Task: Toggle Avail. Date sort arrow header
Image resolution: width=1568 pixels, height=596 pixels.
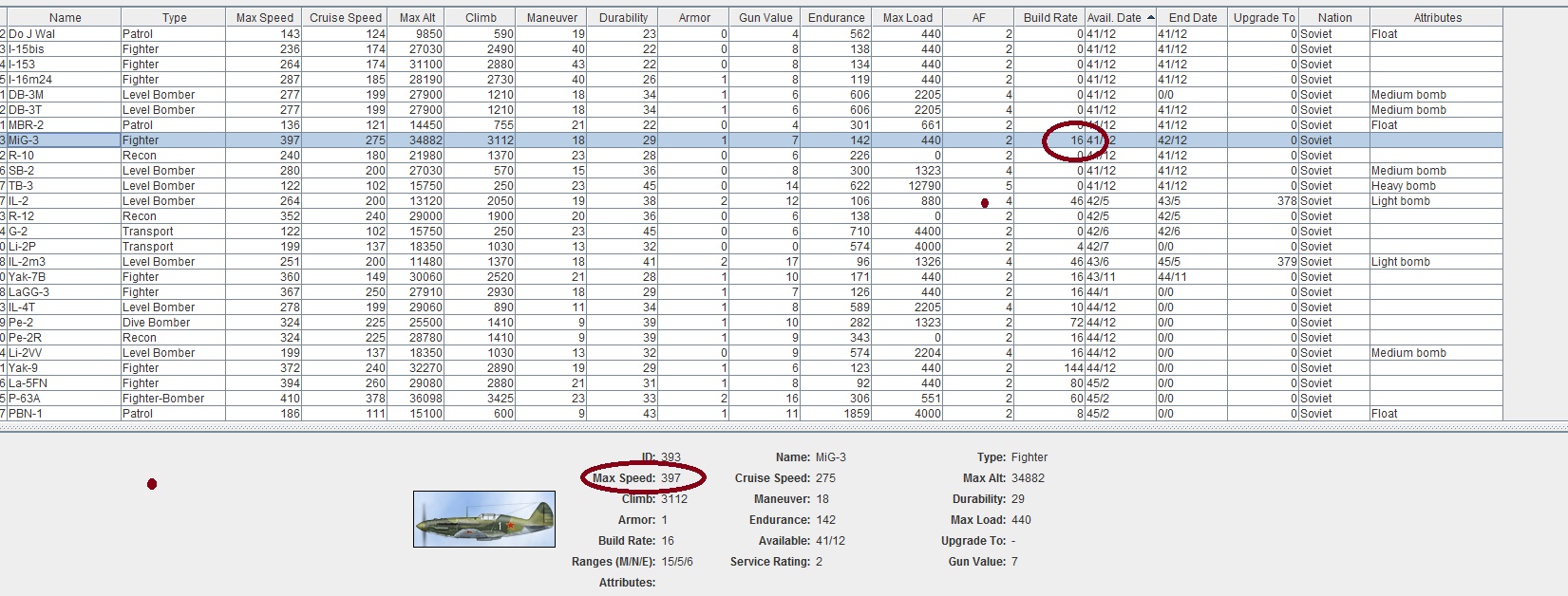Action: 1121,17
